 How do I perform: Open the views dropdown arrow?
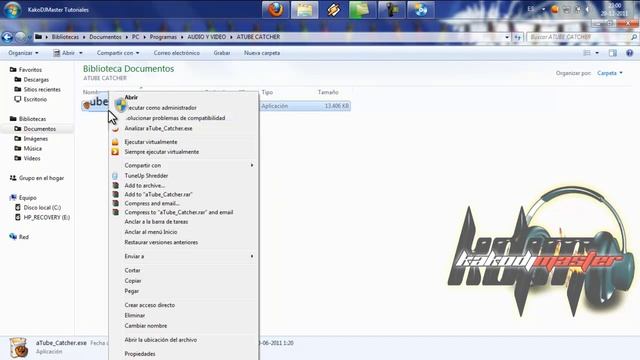[597, 53]
